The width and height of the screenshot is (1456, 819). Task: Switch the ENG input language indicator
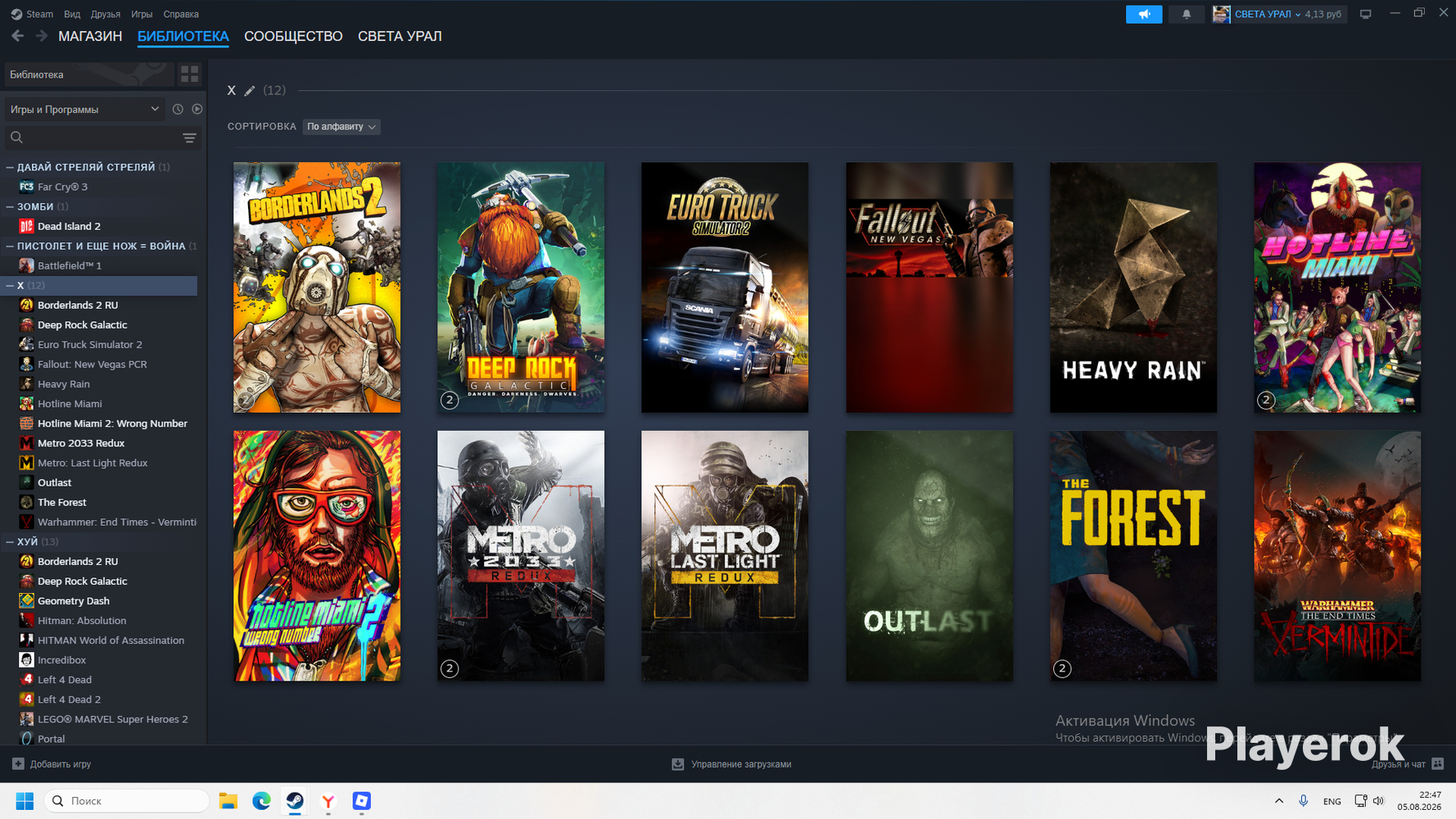(x=1332, y=801)
